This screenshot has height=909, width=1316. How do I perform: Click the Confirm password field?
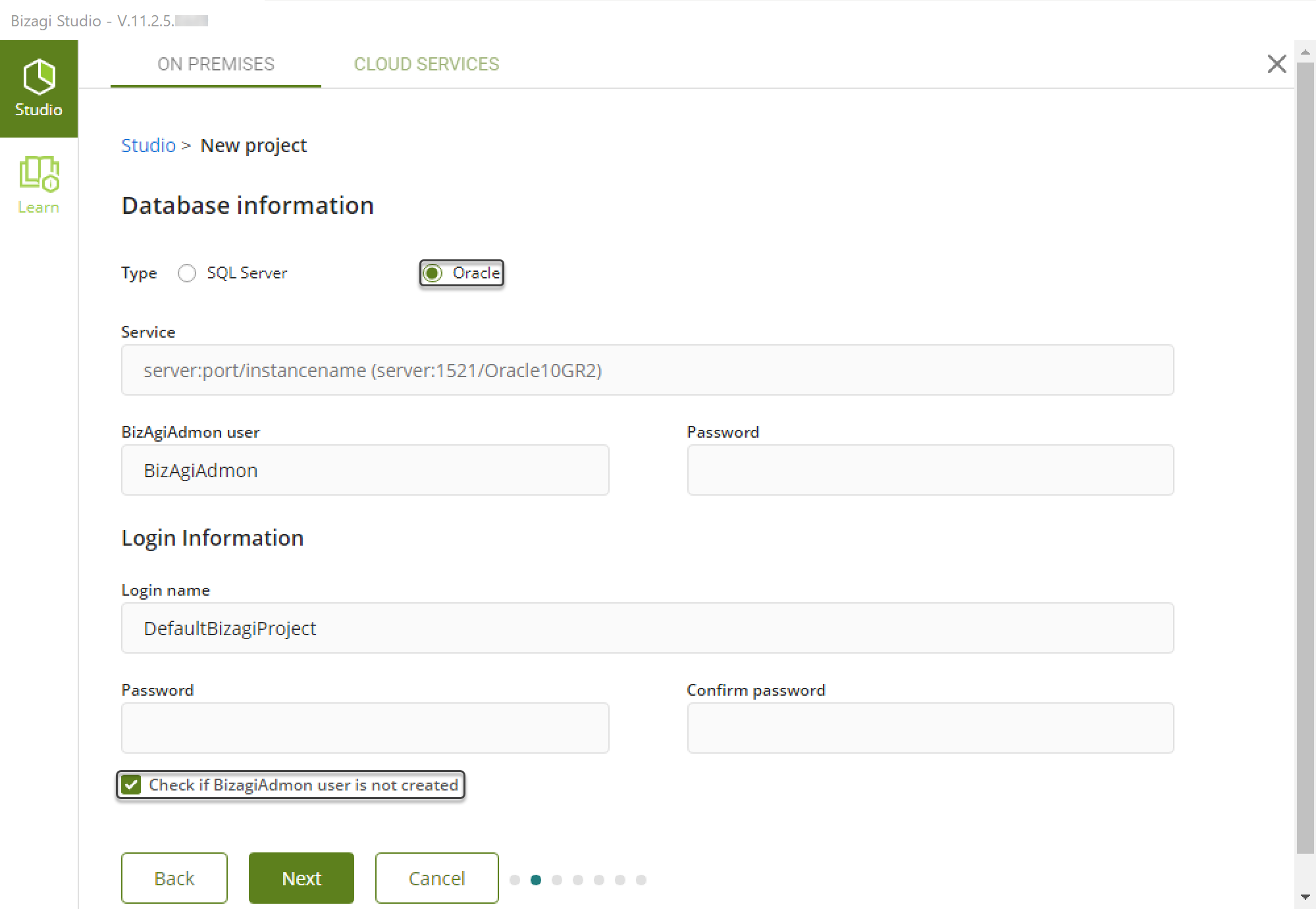tap(930, 728)
